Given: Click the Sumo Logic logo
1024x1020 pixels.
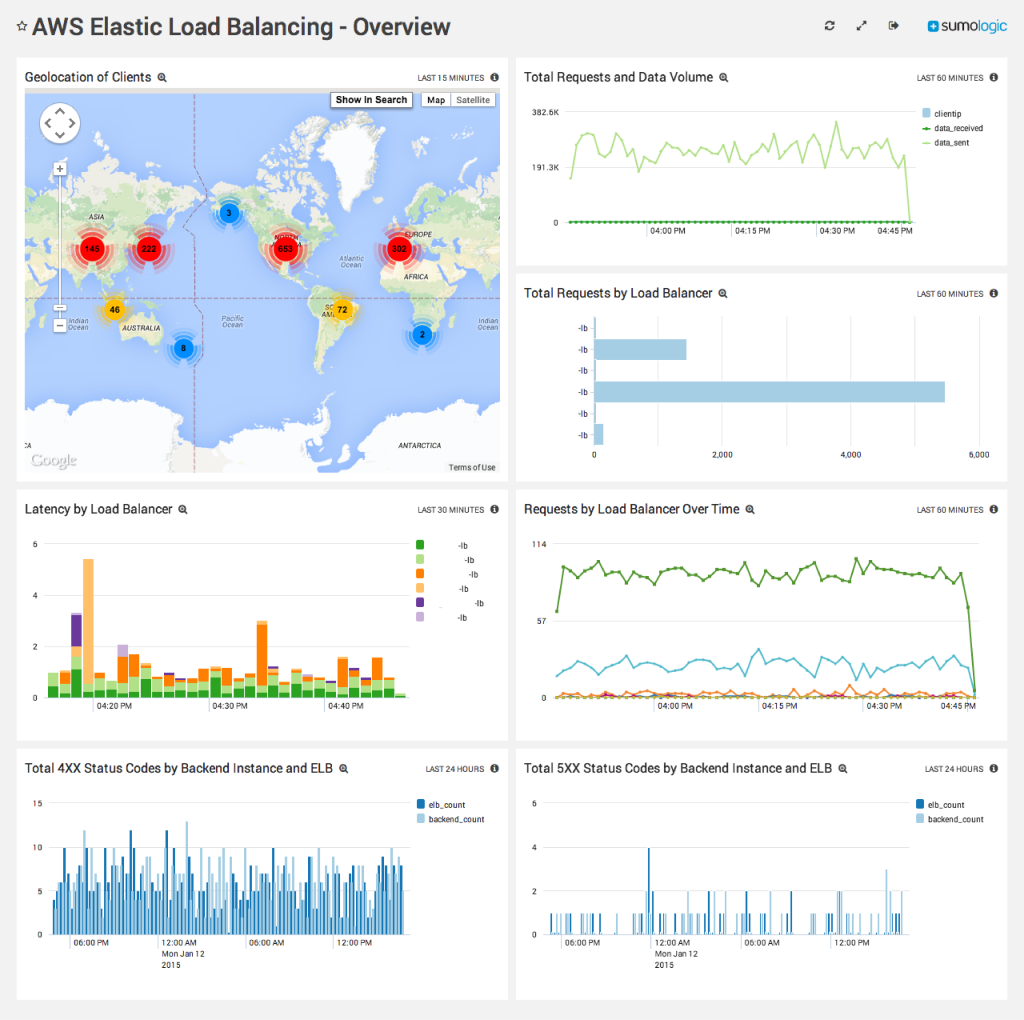Looking at the screenshot, I should [x=967, y=26].
